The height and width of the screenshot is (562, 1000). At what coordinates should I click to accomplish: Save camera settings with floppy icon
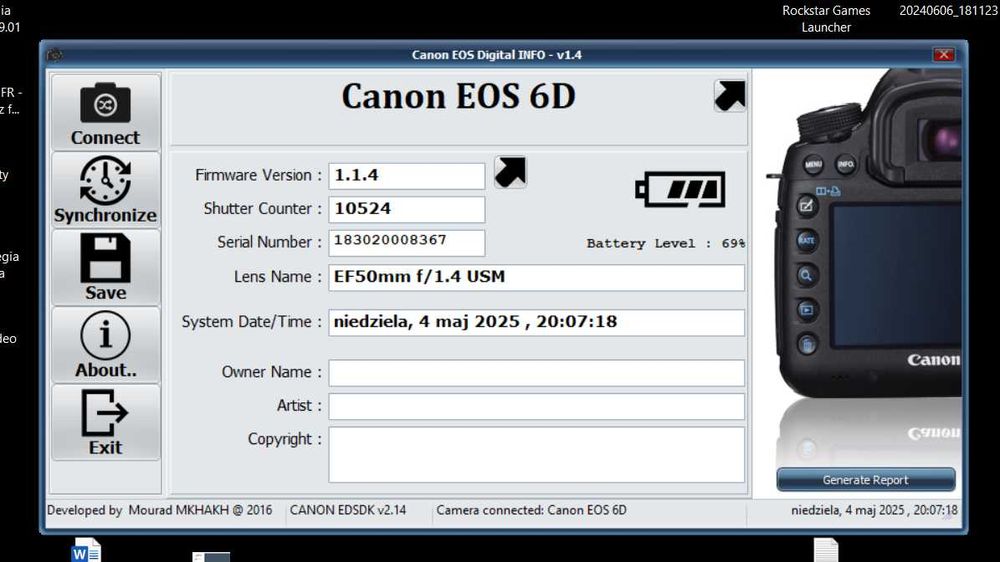point(105,267)
